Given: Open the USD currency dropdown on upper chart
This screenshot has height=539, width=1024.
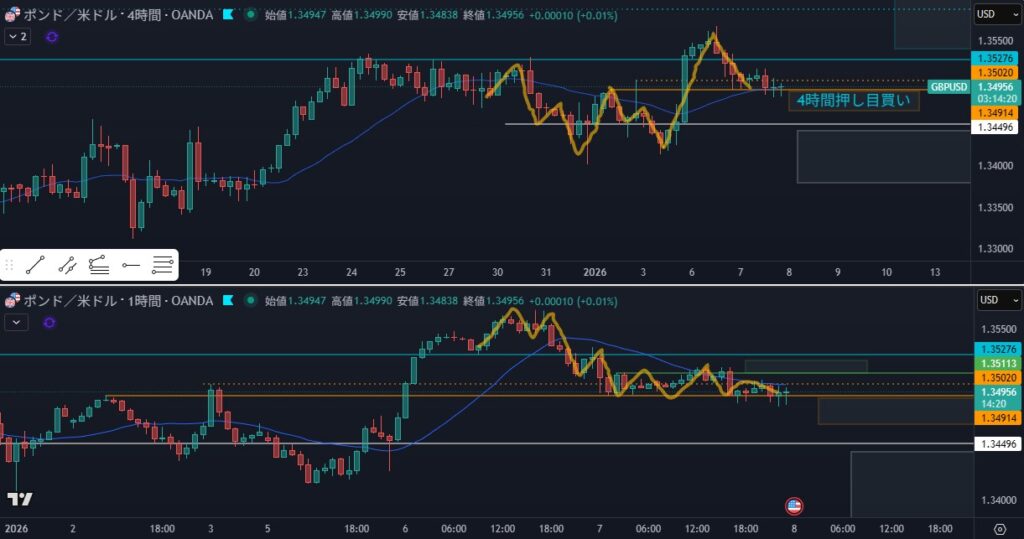Looking at the screenshot, I should [x=997, y=14].
